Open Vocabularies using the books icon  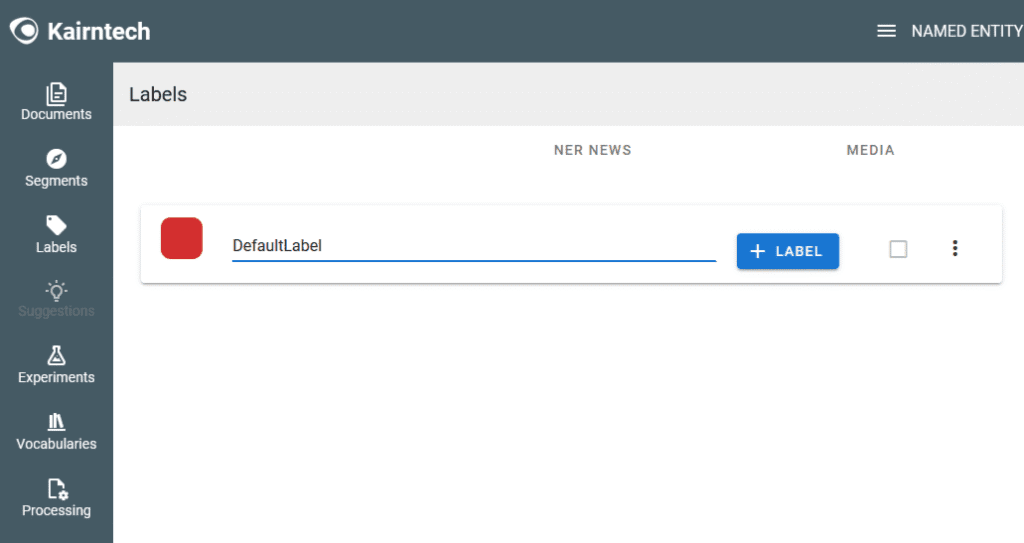point(56,422)
